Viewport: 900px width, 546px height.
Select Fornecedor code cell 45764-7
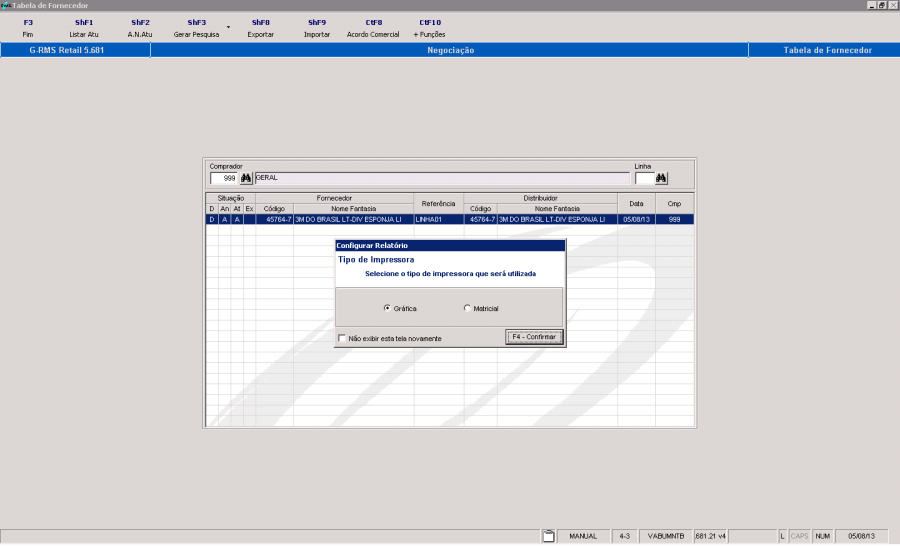[274, 219]
